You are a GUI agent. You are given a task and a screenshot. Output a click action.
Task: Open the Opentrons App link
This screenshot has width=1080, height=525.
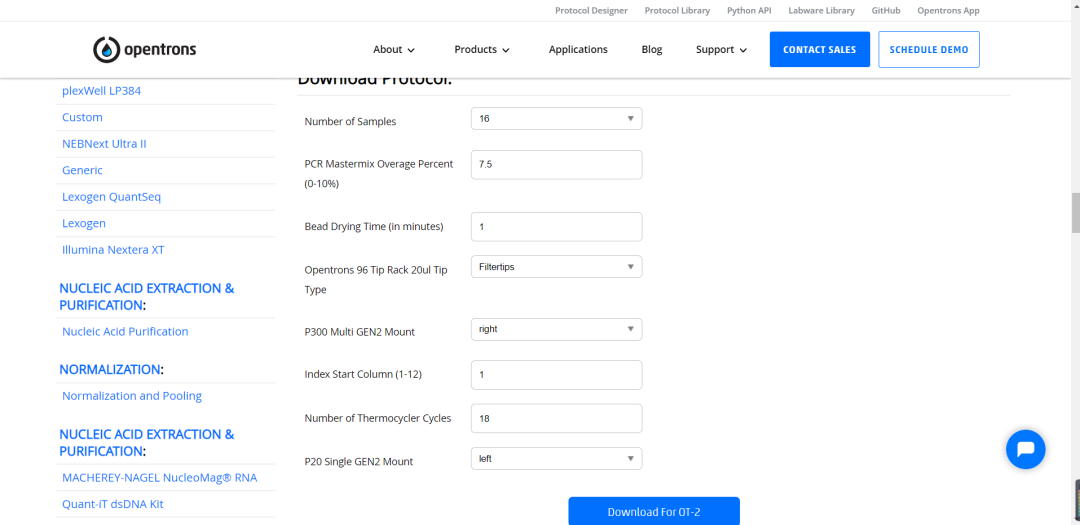pyautogui.click(x=948, y=10)
